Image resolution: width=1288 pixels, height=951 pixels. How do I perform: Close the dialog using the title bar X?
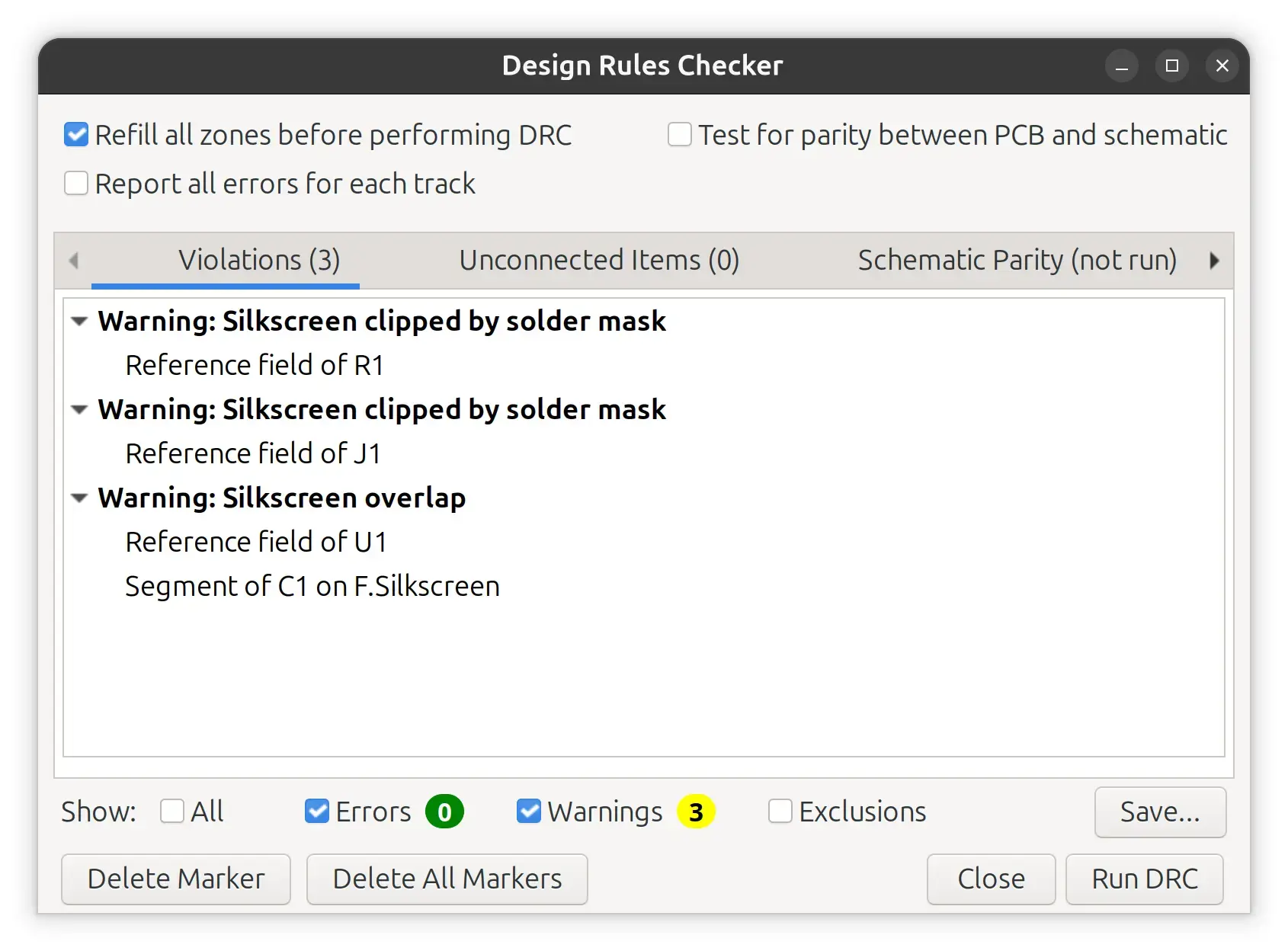[1222, 66]
